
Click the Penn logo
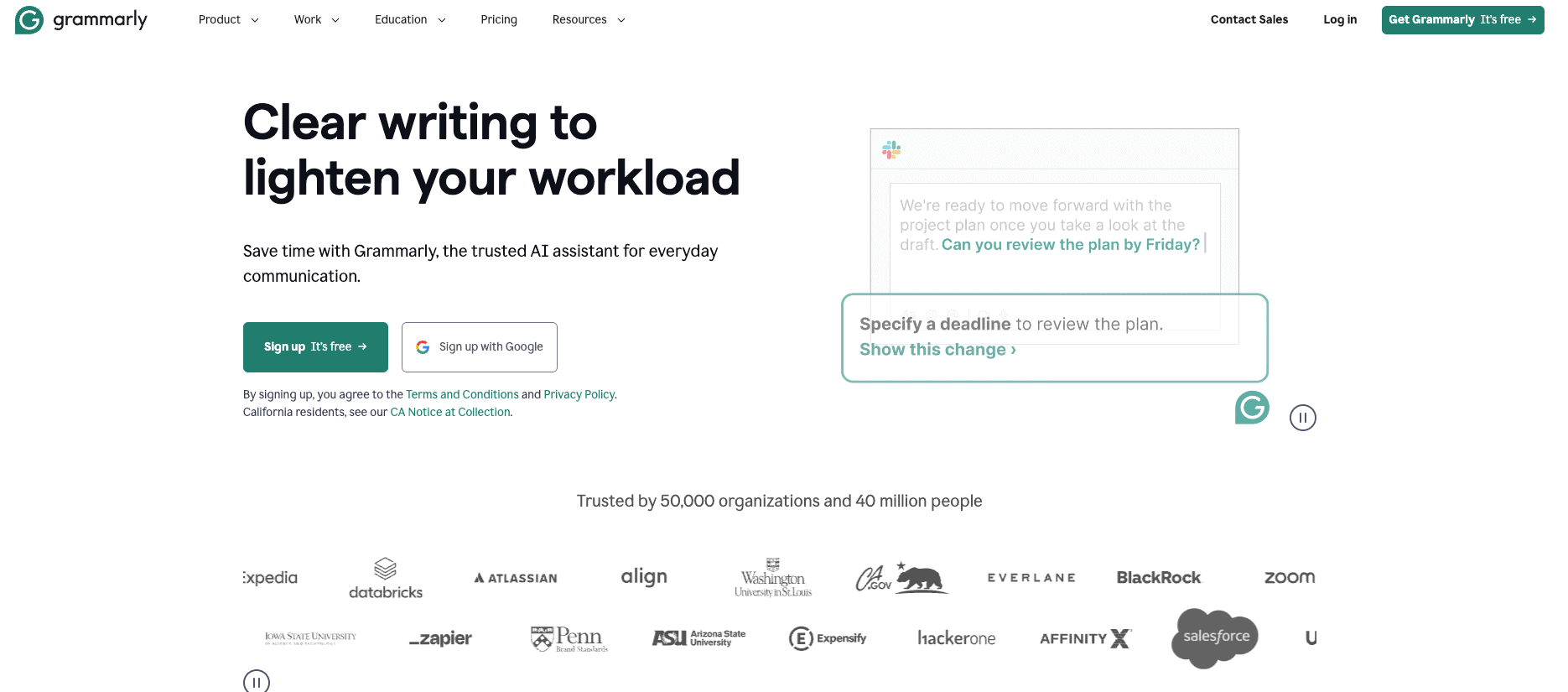click(569, 639)
